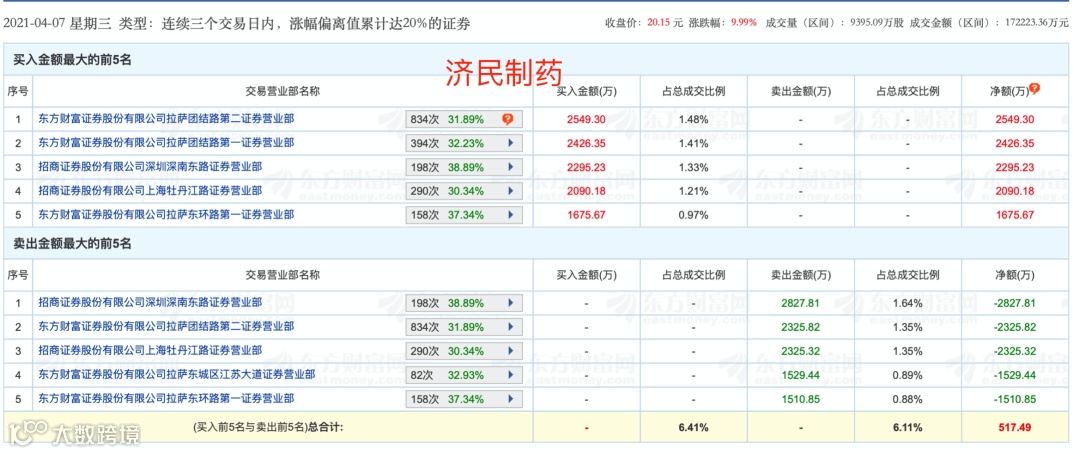Select the 0.89% sell ratio cell
Image resolution: width=1080 pixels, height=454 pixels.
(x=908, y=375)
